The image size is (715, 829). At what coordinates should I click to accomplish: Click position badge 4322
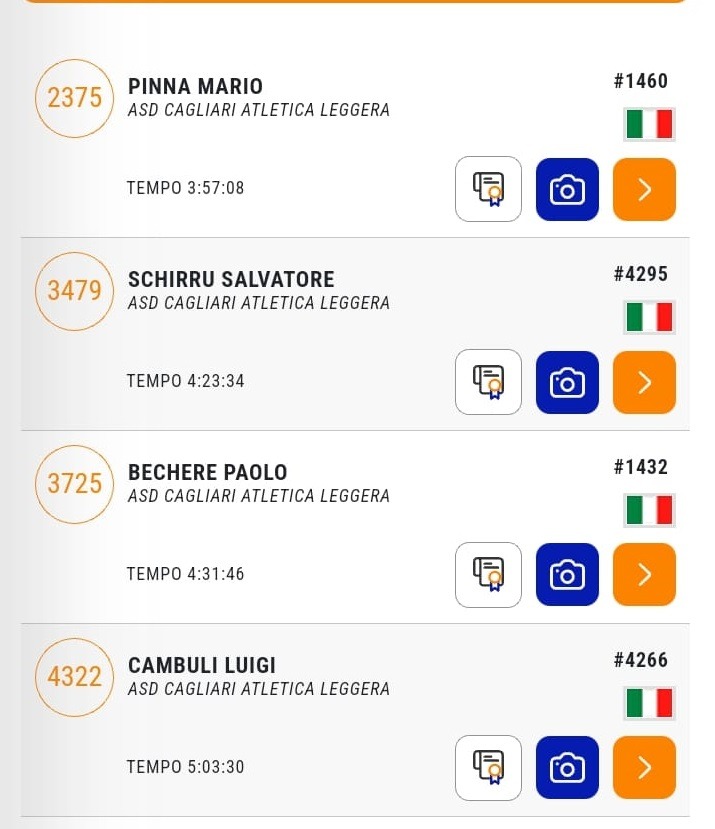pos(75,677)
